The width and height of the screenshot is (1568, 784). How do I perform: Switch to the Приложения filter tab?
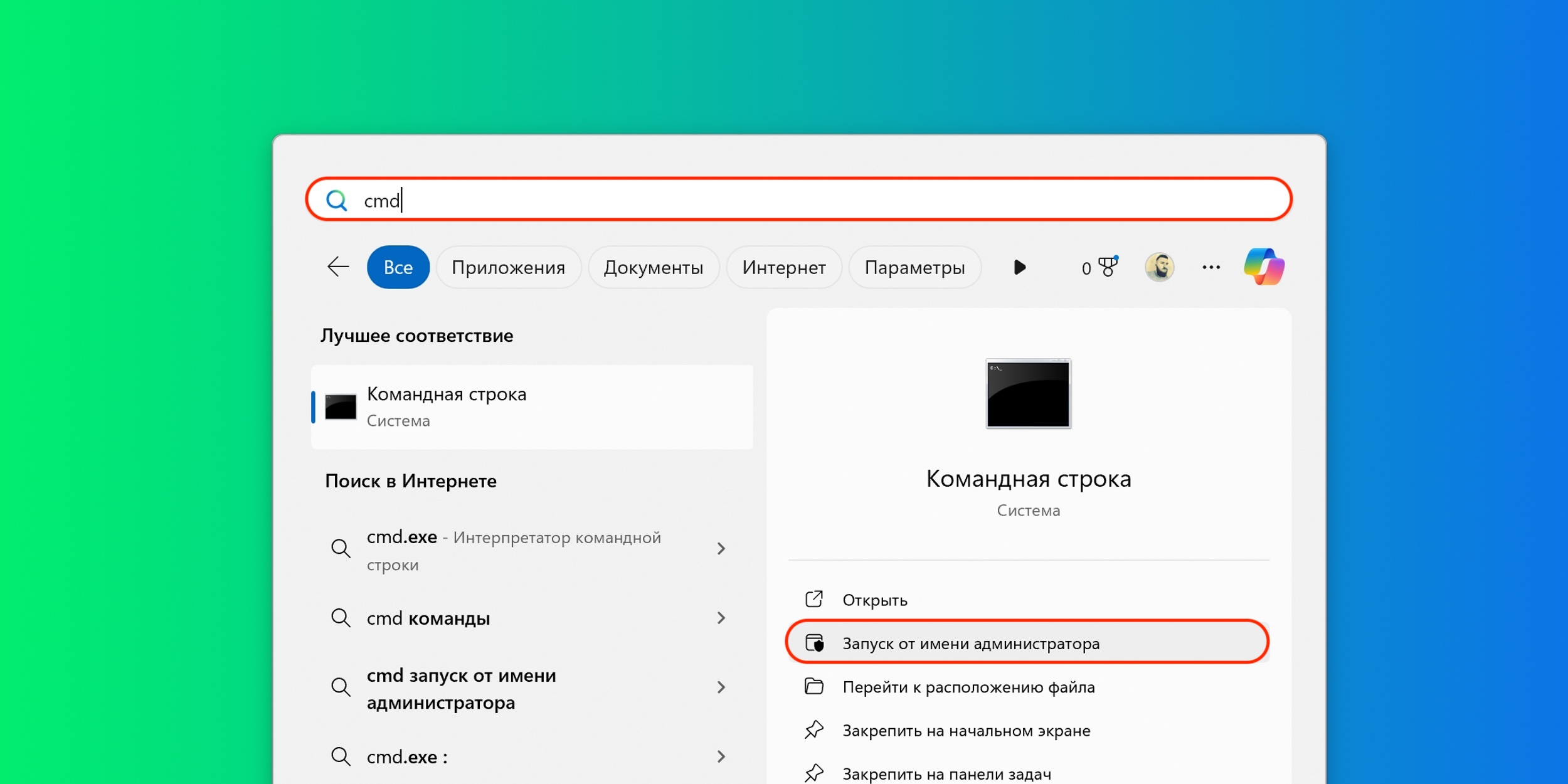509,267
